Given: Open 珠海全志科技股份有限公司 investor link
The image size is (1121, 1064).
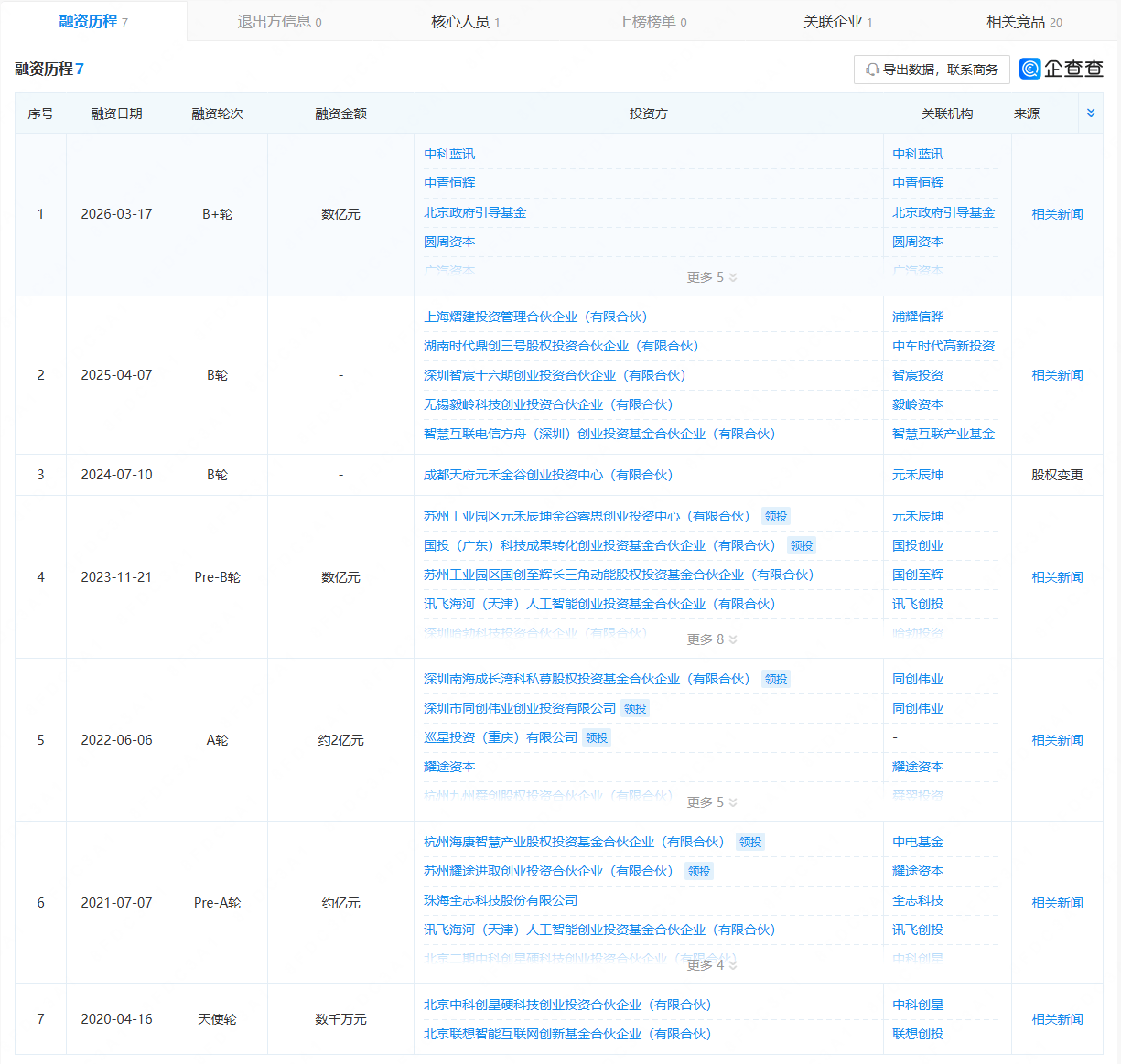Looking at the screenshot, I should point(501,900).
